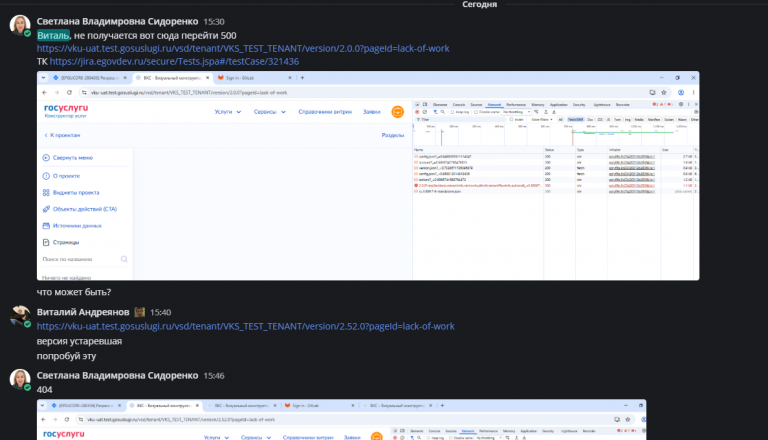The width and height of the screenshot is (768, 440).
Task: Open DevTools Console tab in first screenshot
Action: (459, 105)
